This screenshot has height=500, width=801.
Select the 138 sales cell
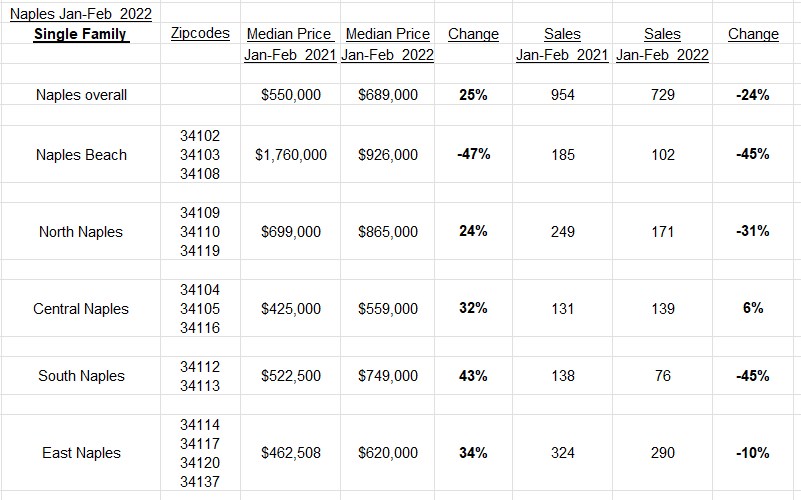562,376
